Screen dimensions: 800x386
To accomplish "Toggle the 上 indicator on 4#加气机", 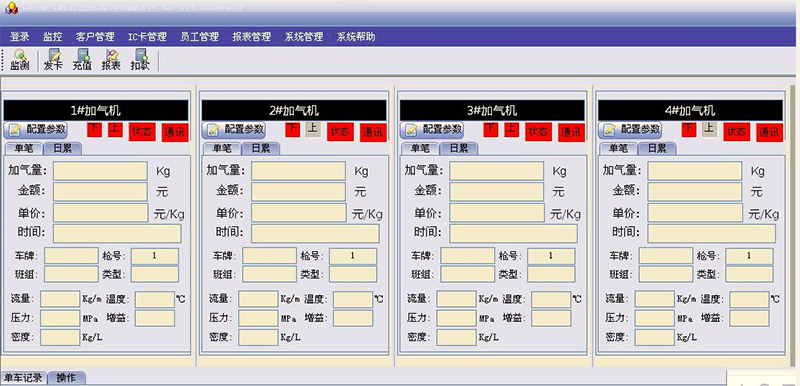I will click(709, 129).
